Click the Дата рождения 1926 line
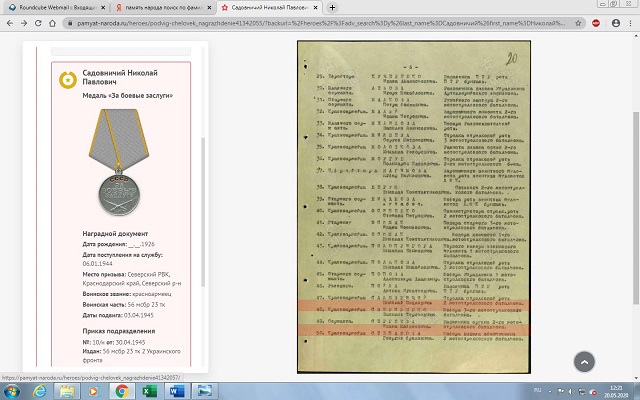Screen dimensions: 640x400 click(118, 244)
